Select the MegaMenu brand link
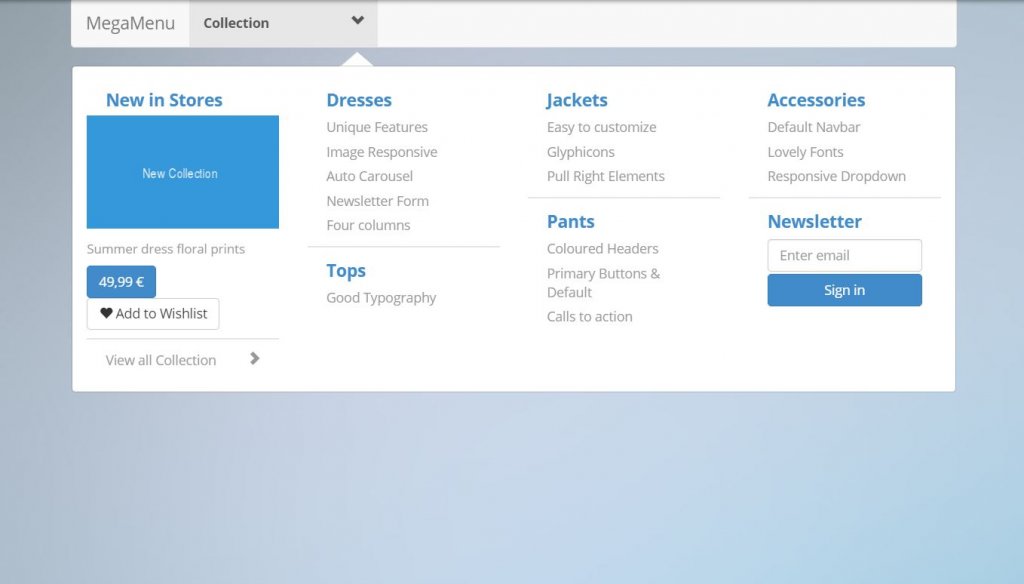The image size is (1024, 584). (x=128, y=22)
